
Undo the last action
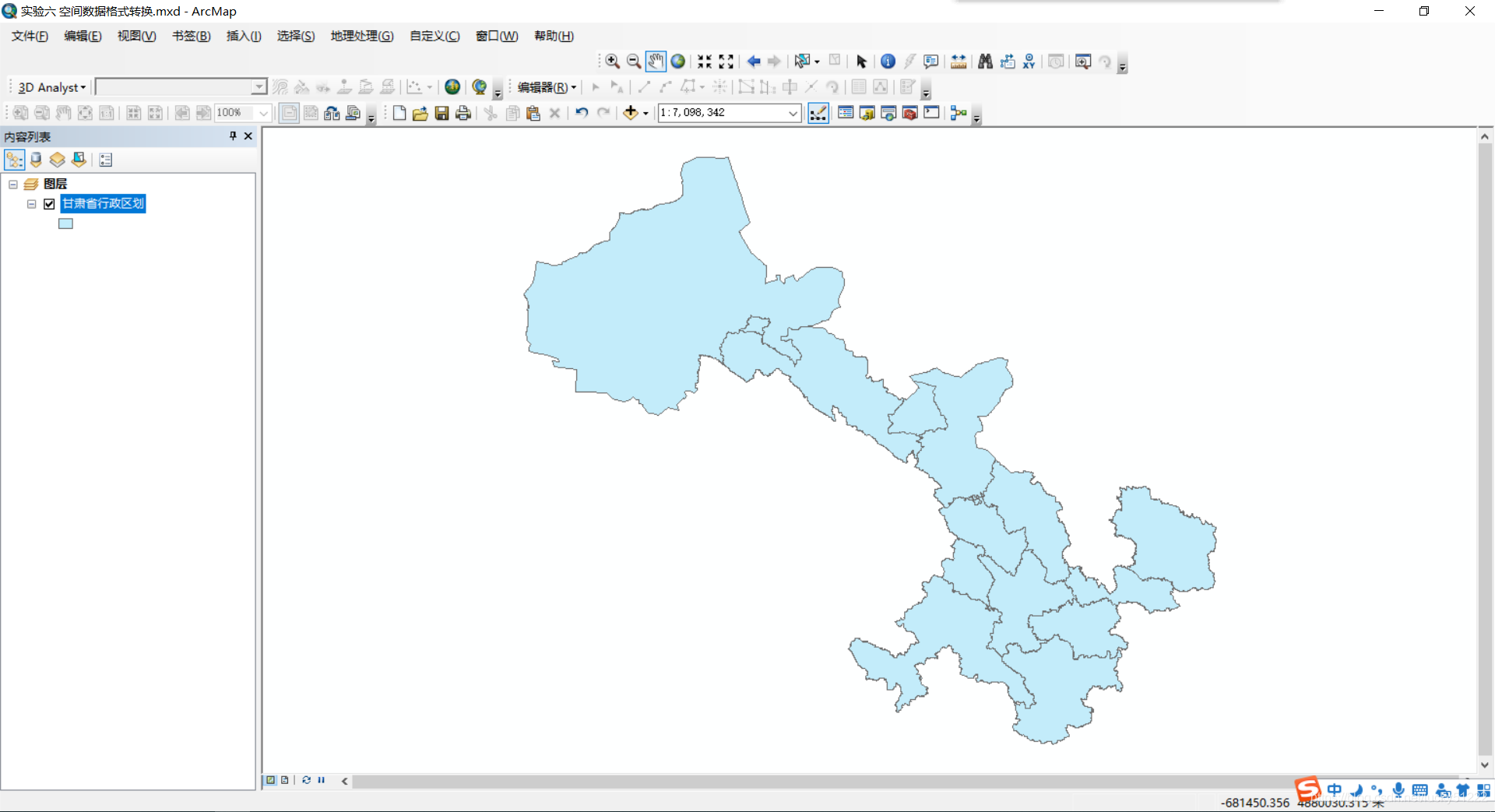click(582, 113)
